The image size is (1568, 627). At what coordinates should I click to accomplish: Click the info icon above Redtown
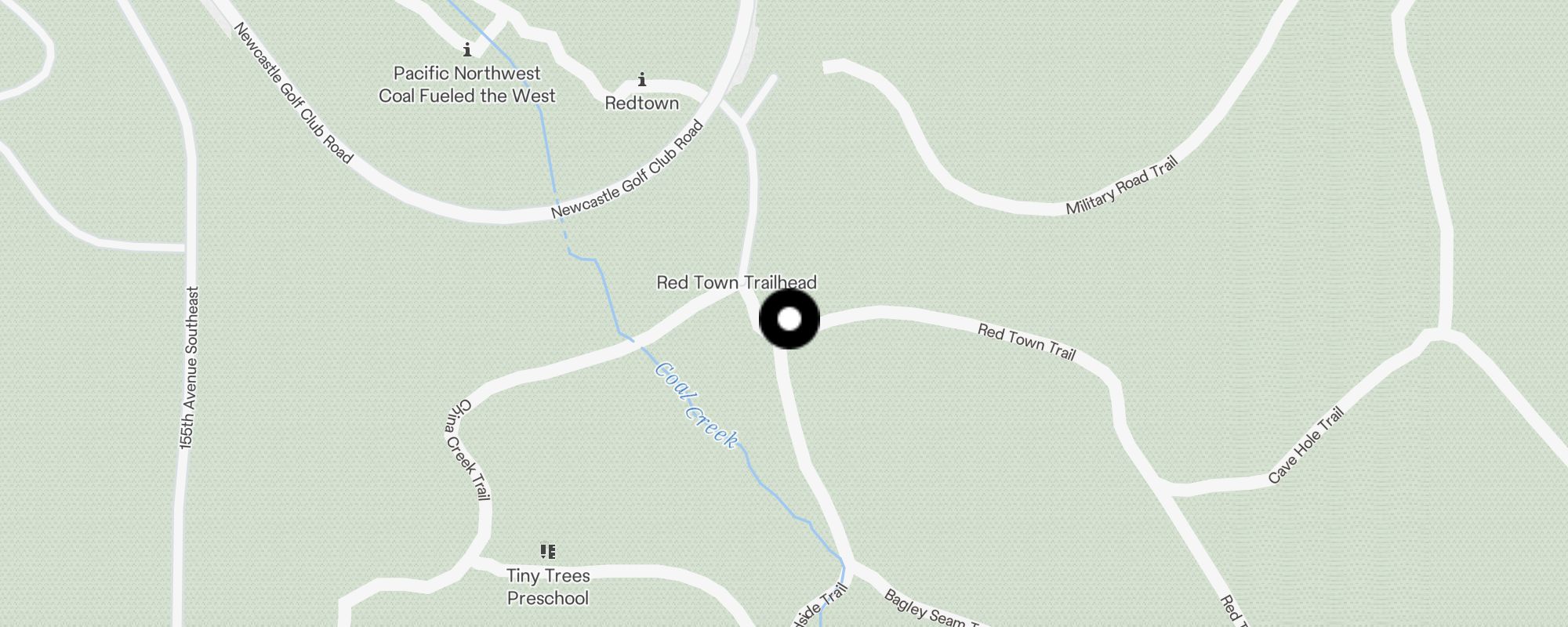point(642,79)
